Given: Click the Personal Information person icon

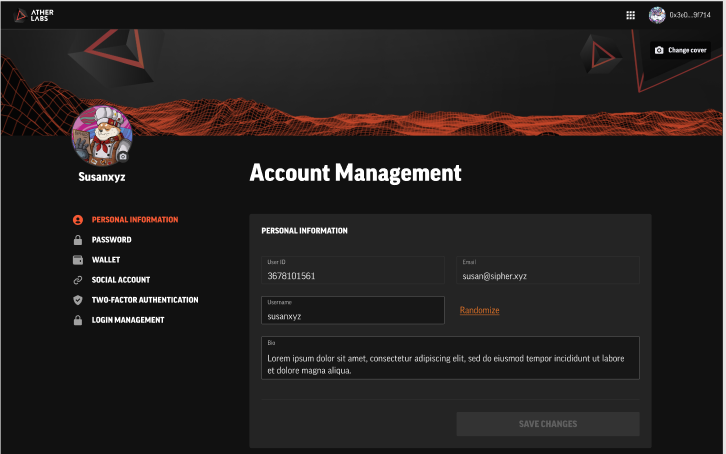Looking at the screenshot, I should [78, 220].
